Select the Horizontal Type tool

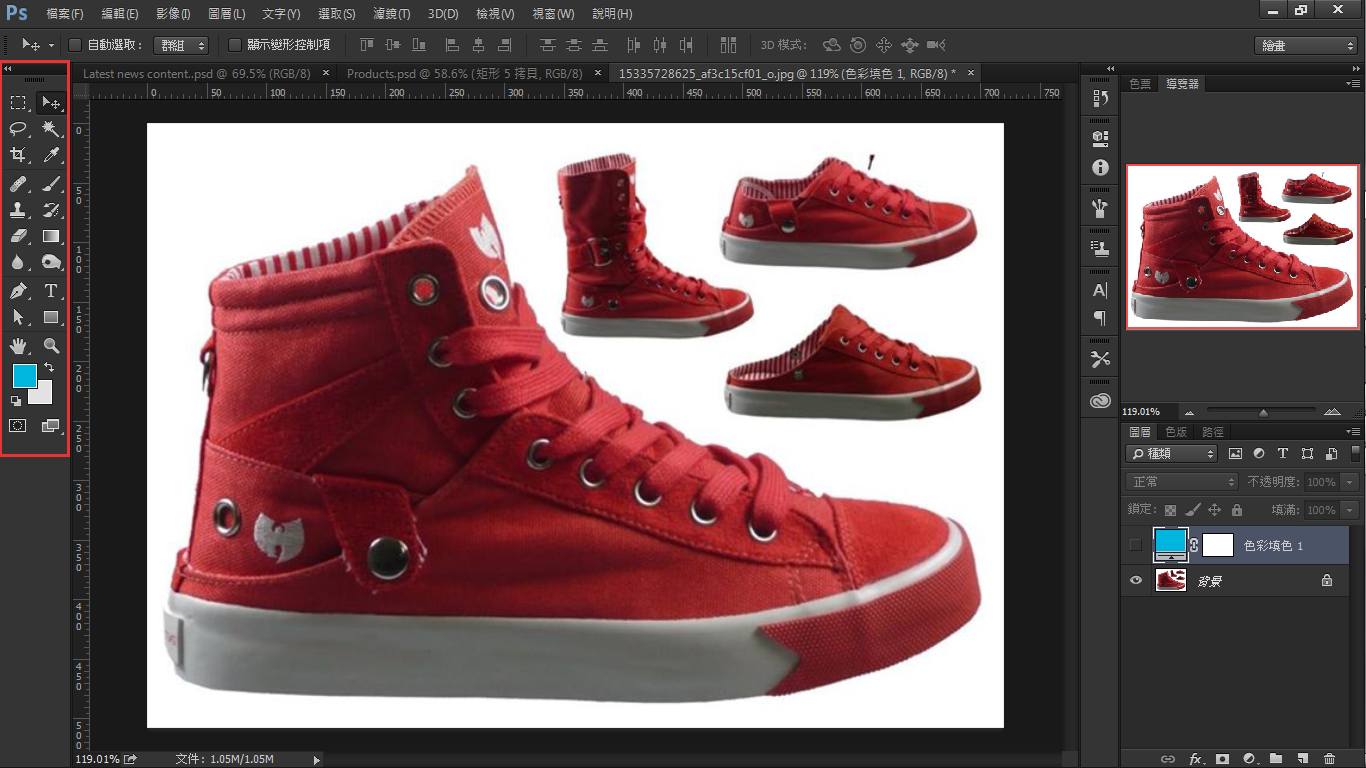50,291
